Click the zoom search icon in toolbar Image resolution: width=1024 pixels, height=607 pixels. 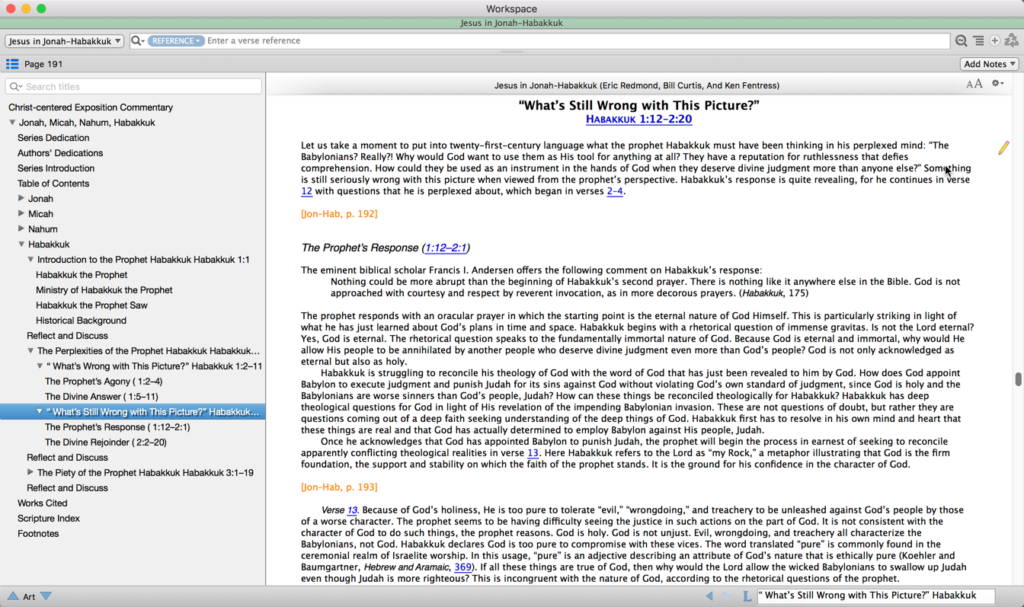pos(961,41)
